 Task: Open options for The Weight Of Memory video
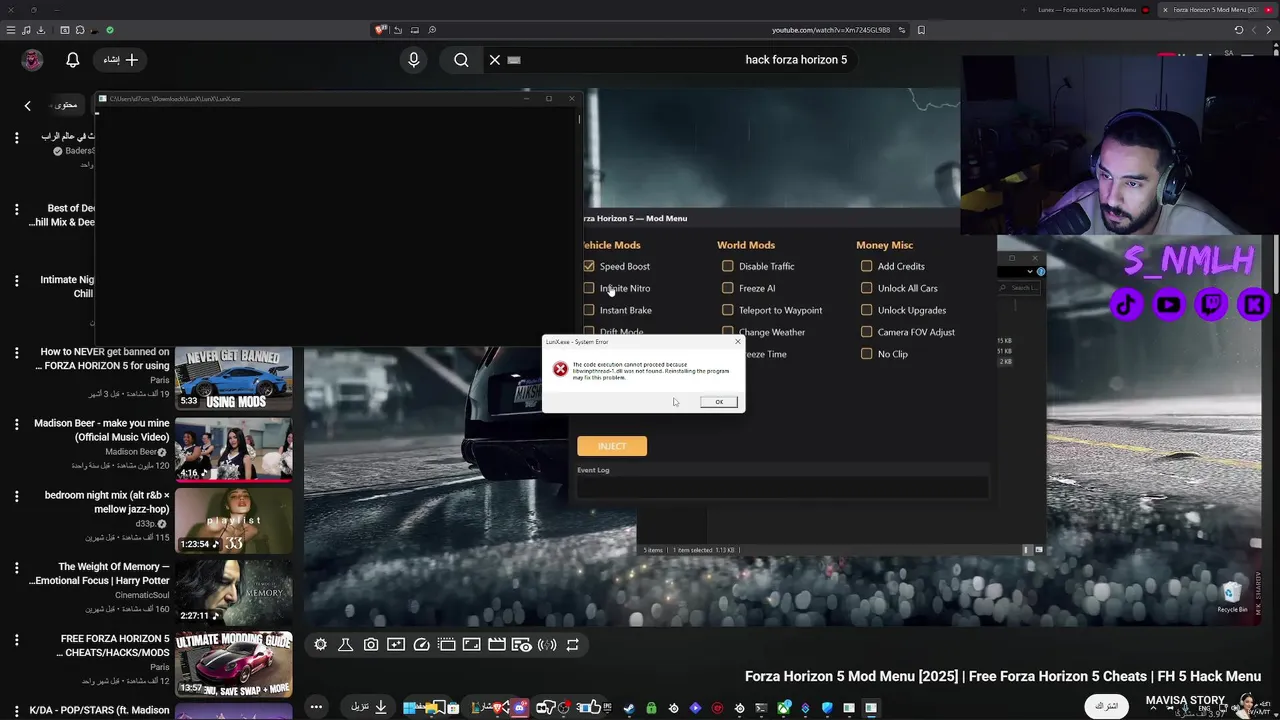(16, 568)
